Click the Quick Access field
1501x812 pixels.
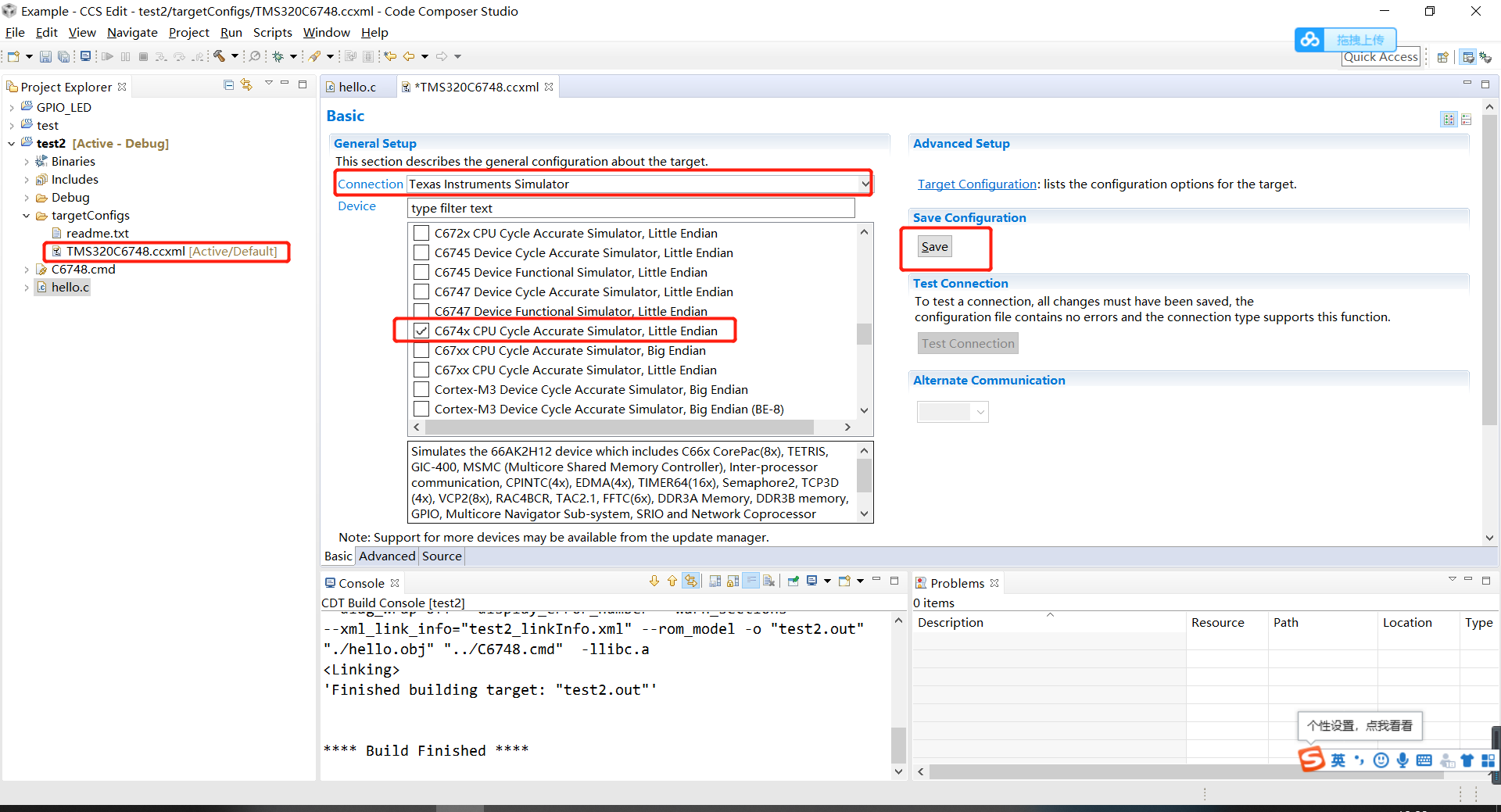click(x=1381, y=56)
